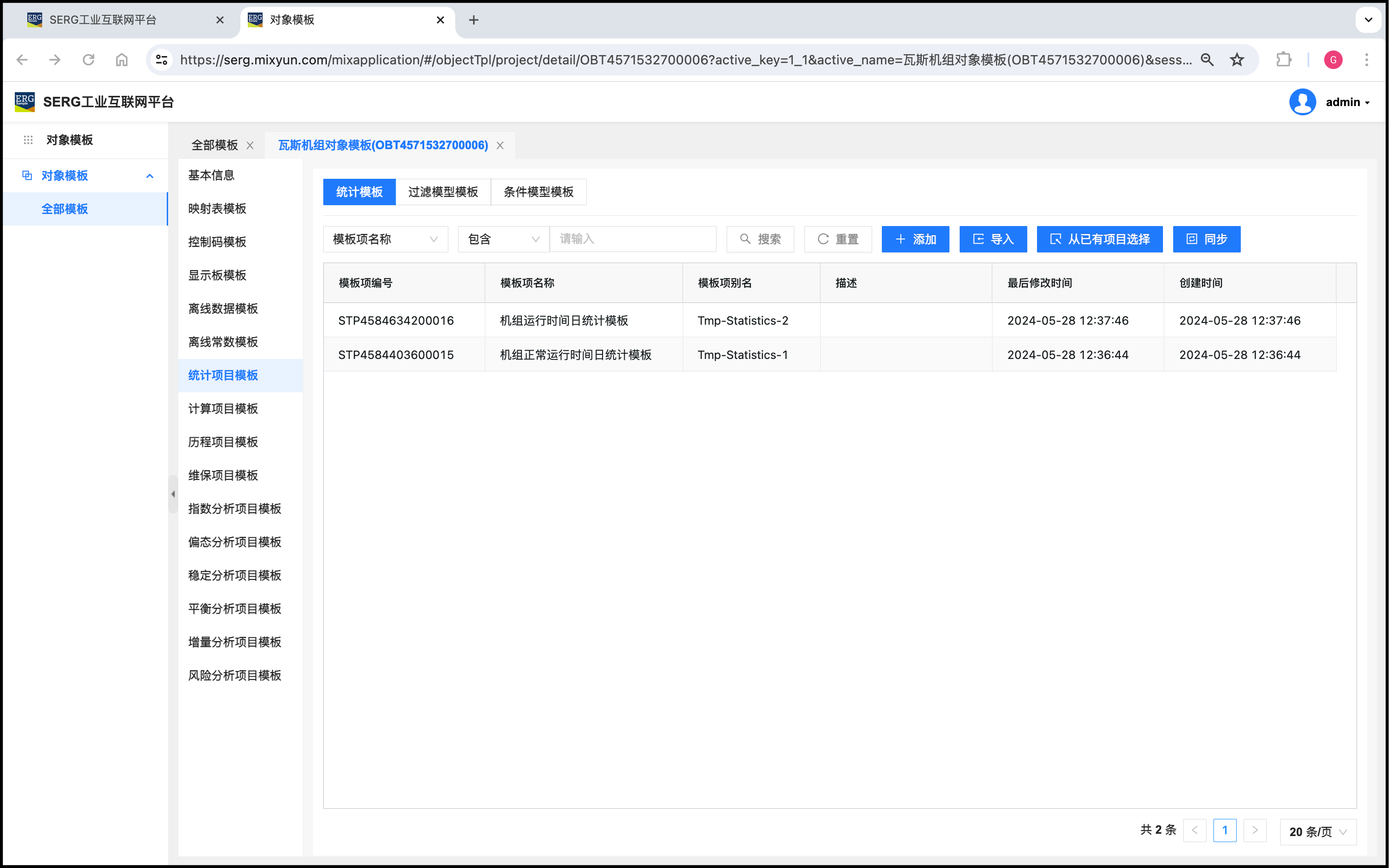Switch to the 过滤模型模板 tab

click(442, 192)
